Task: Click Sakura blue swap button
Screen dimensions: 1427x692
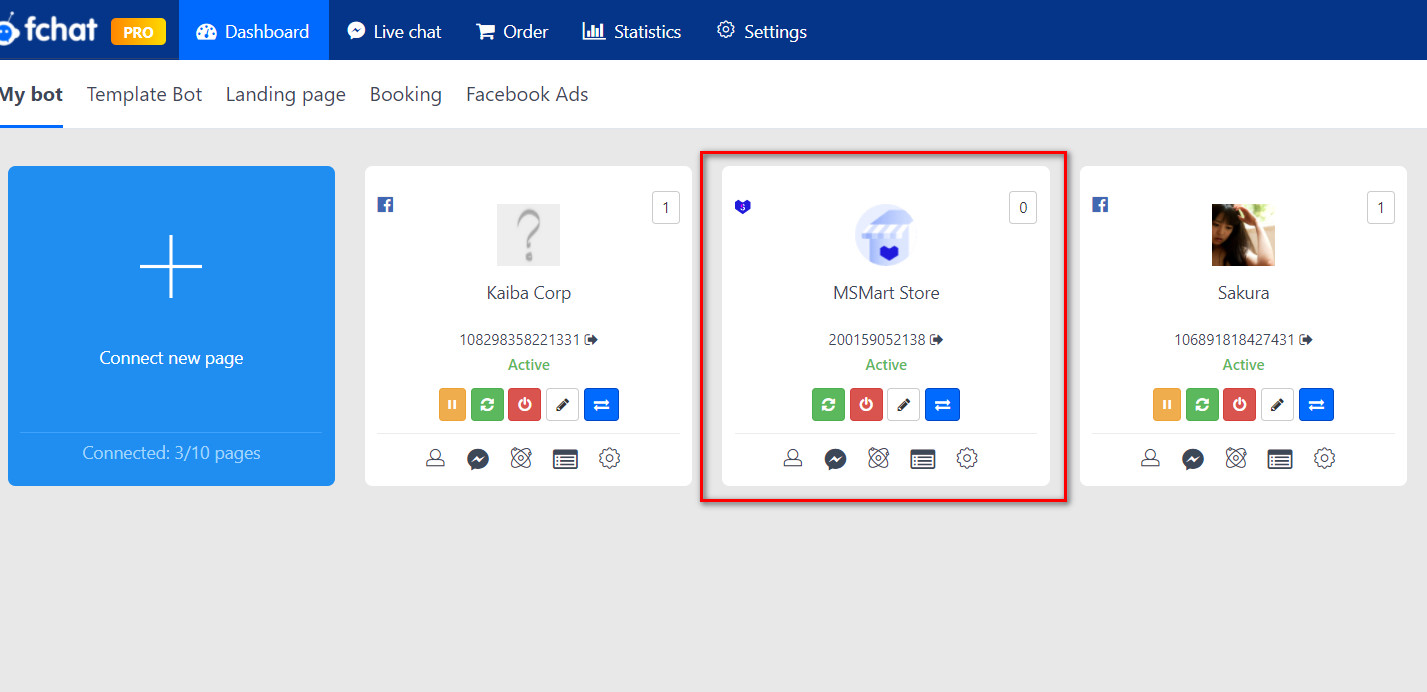Action: pyautogui.click(x=1316, y=404)
